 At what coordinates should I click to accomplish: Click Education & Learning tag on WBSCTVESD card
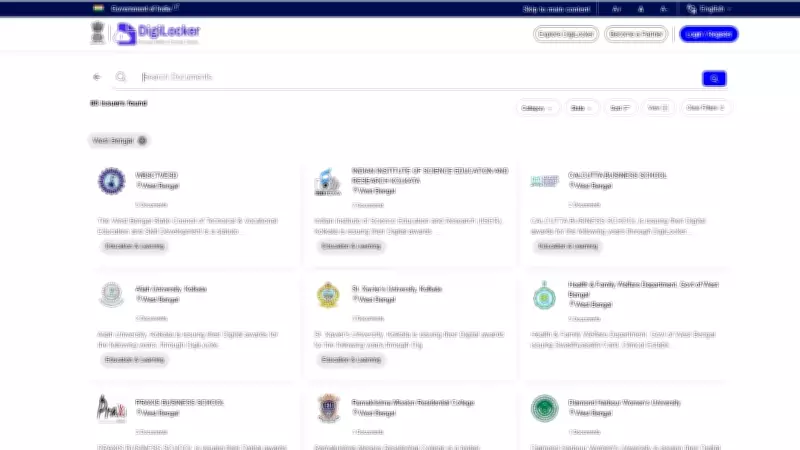pyautogui.click(x=135, y=246)
